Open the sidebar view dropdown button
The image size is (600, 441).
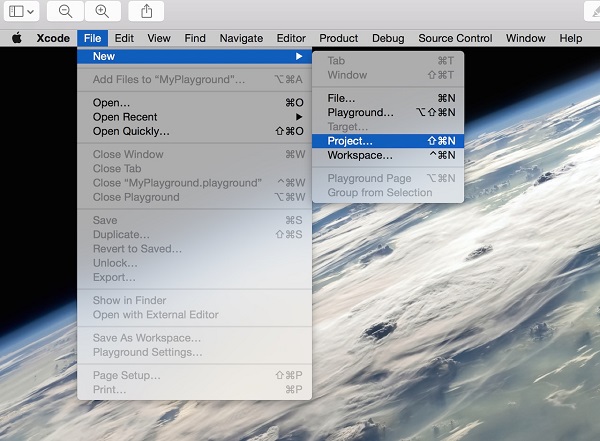point(22,11)
